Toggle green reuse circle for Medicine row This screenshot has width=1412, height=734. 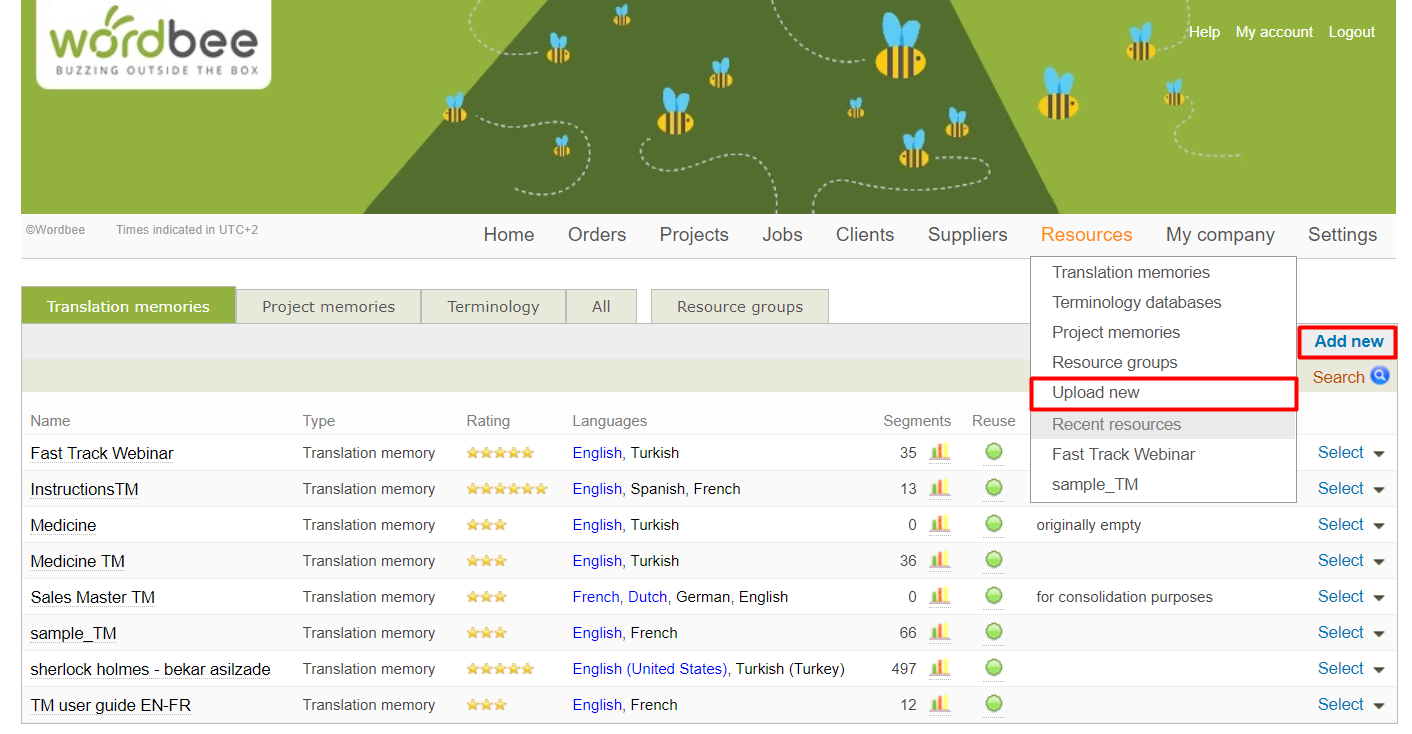[x=993, y=524]
